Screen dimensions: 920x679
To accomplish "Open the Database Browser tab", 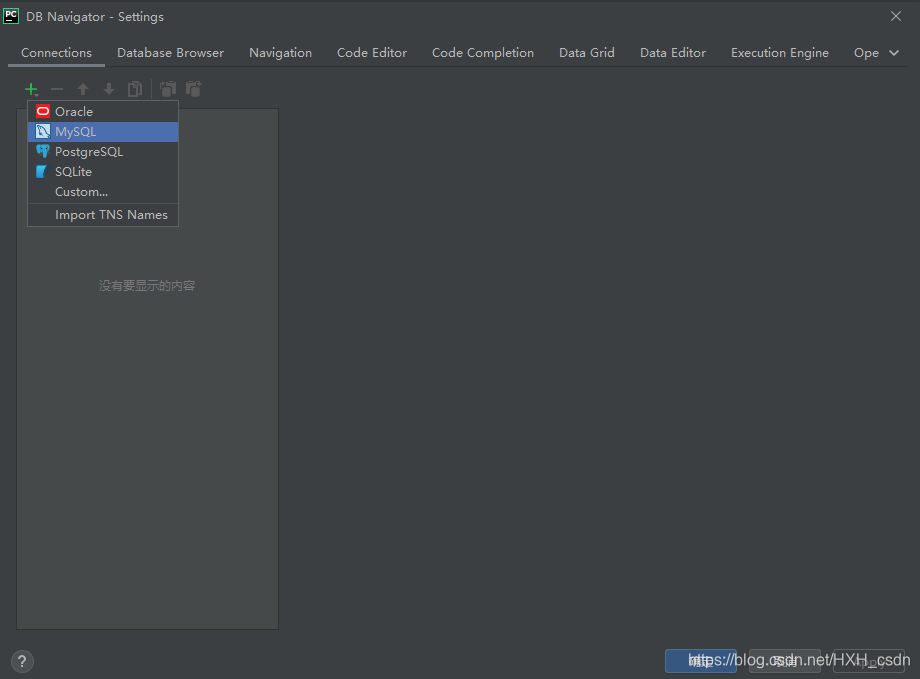I will point(171,53).
